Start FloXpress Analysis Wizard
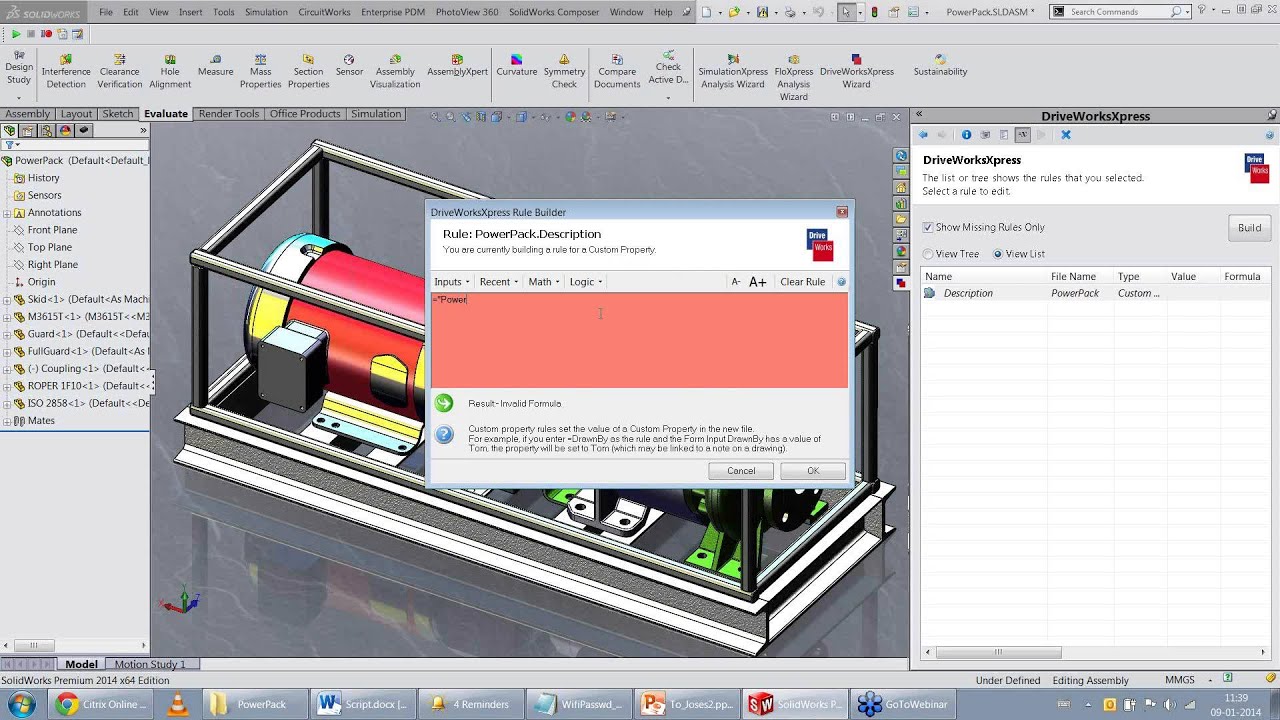Screen dimensions: 1280x720 tap(793, 77)
